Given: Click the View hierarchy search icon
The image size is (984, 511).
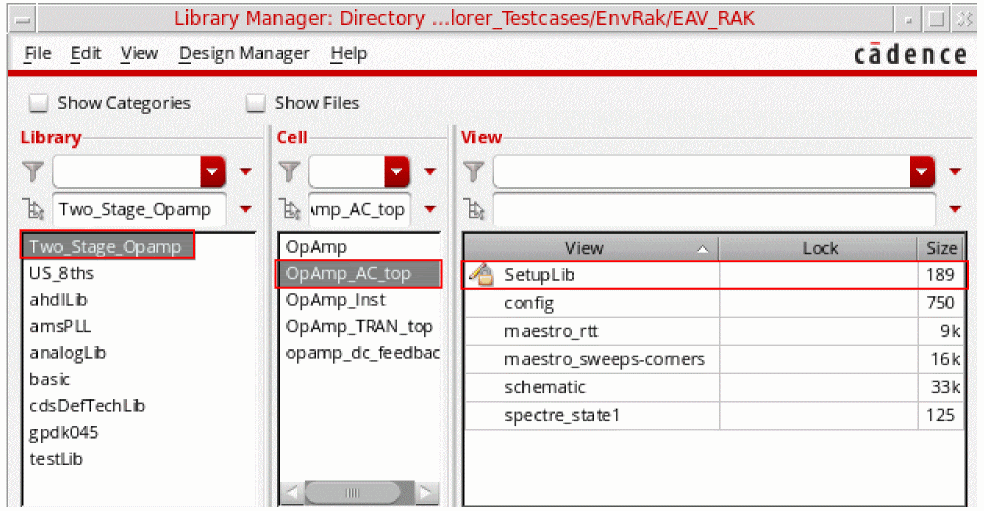Looking at the screenshot, I should (x=474, y=209).
